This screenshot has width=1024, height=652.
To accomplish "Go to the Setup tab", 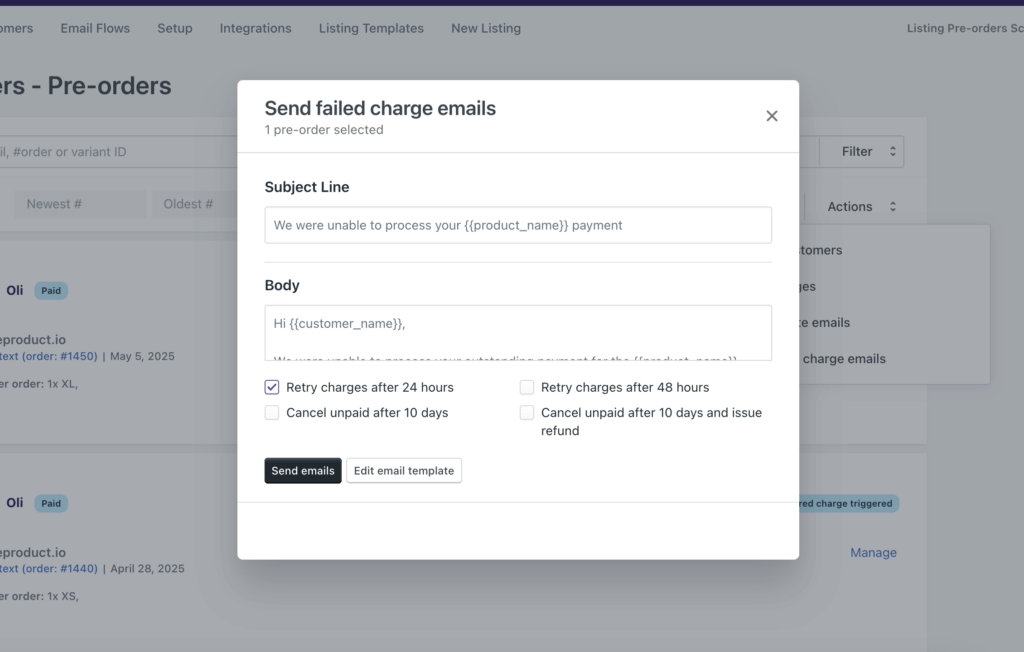I will (x=174, y=28).
